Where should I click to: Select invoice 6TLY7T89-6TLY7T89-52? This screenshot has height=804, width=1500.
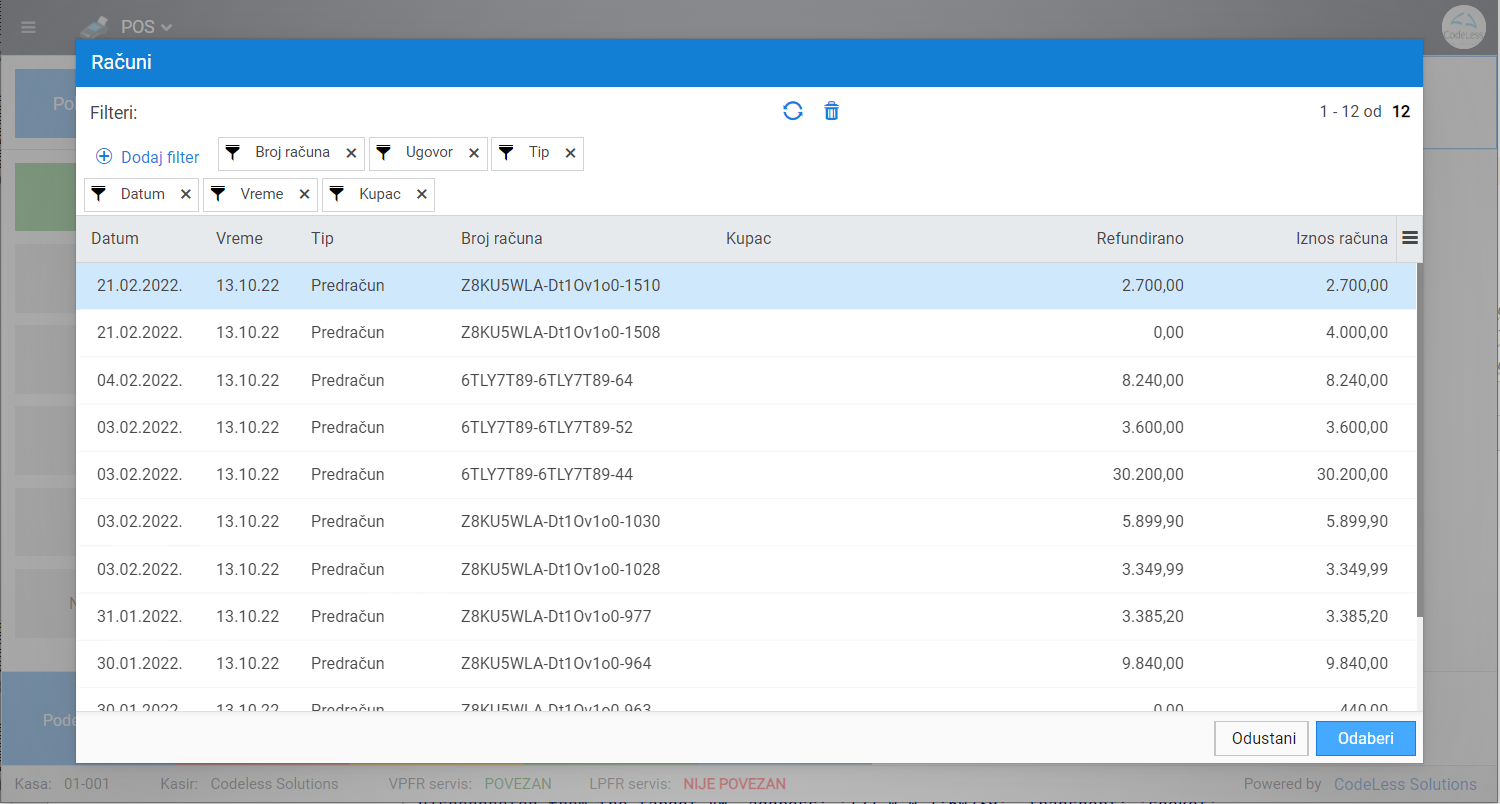(746, 427)
